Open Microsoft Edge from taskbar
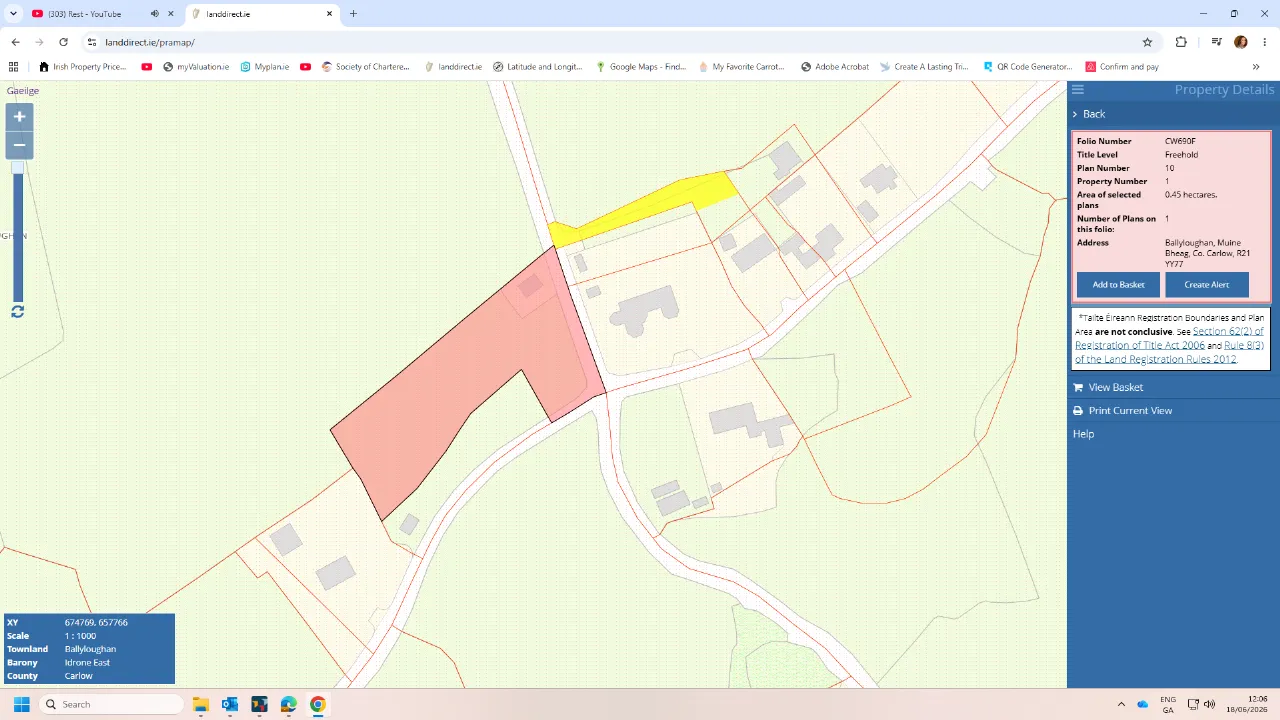This screenshot has height=720, width=1280. [289, 704]
